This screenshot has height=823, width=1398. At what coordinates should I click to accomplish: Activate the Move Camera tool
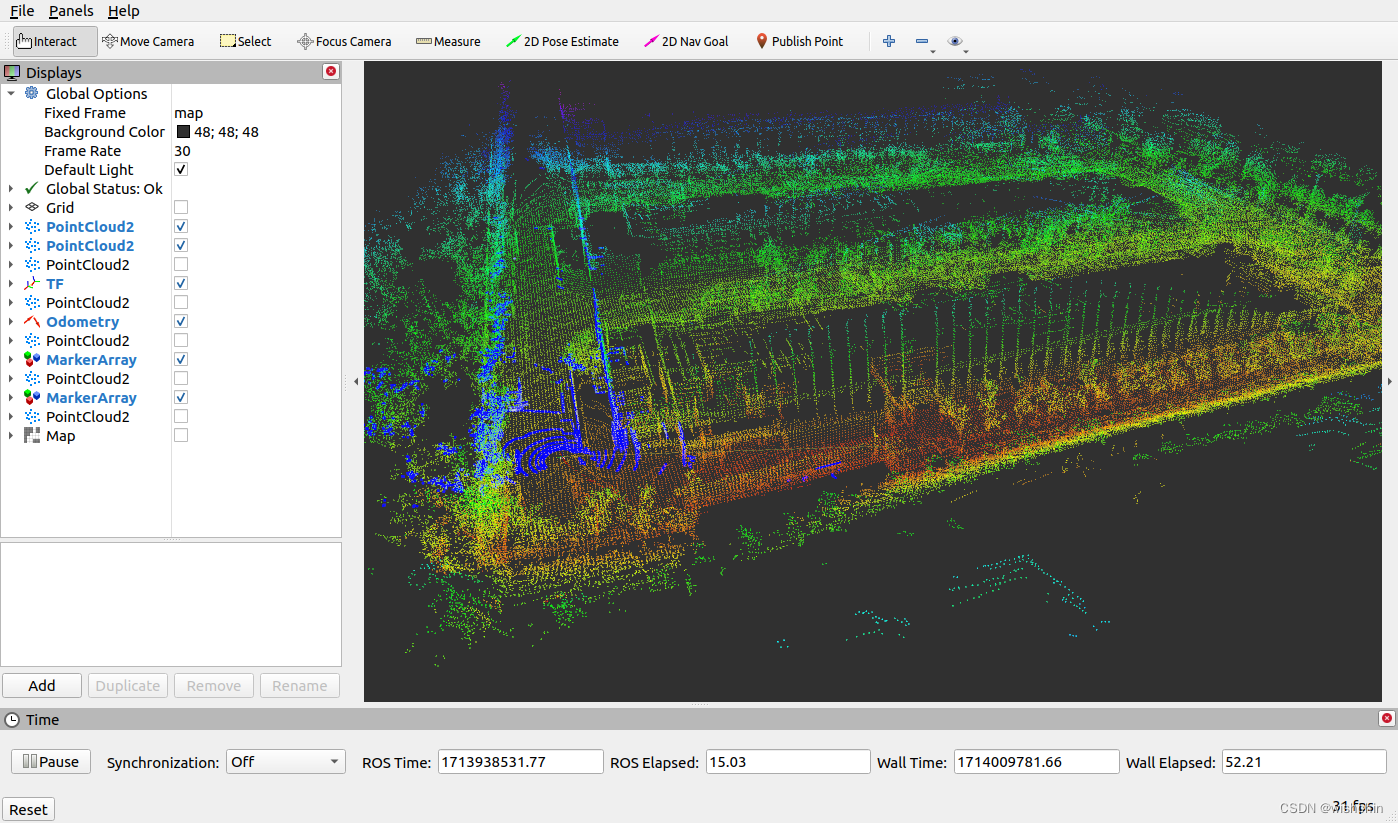148,41
